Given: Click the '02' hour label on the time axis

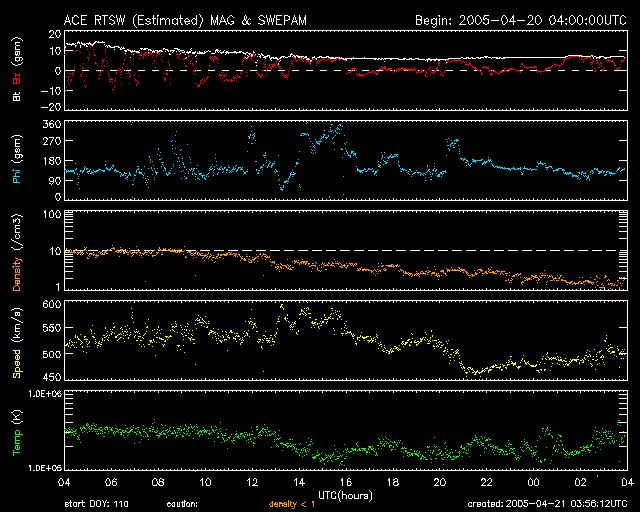Looking at the screenshot, I should point(580,482).
